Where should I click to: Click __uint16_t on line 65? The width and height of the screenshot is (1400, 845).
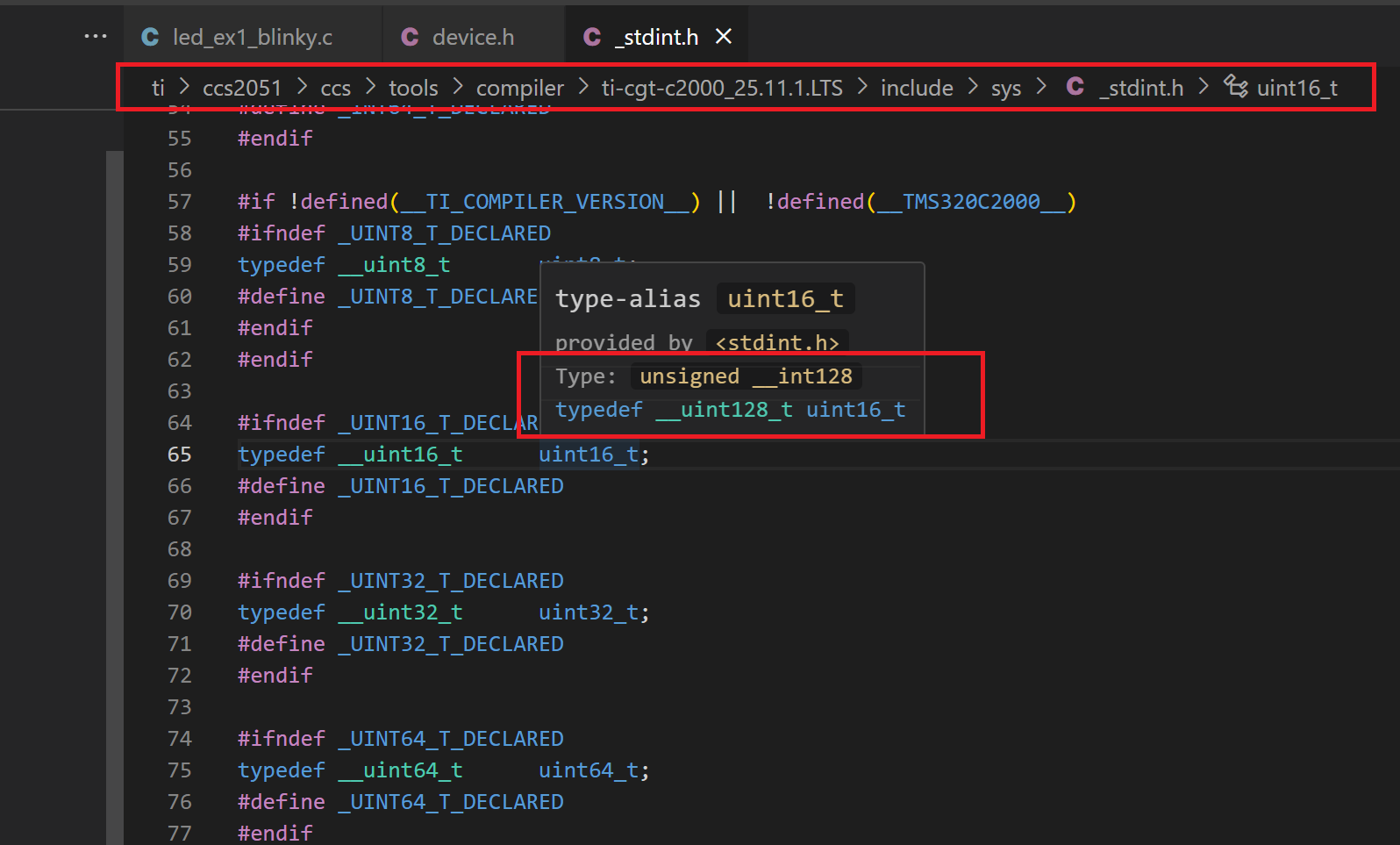[400, 455]
